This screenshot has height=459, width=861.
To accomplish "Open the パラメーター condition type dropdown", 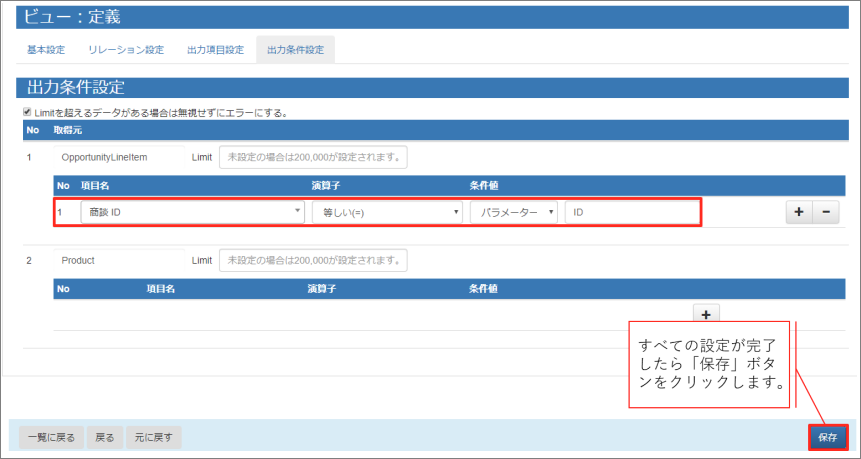I will coord(513,212).
